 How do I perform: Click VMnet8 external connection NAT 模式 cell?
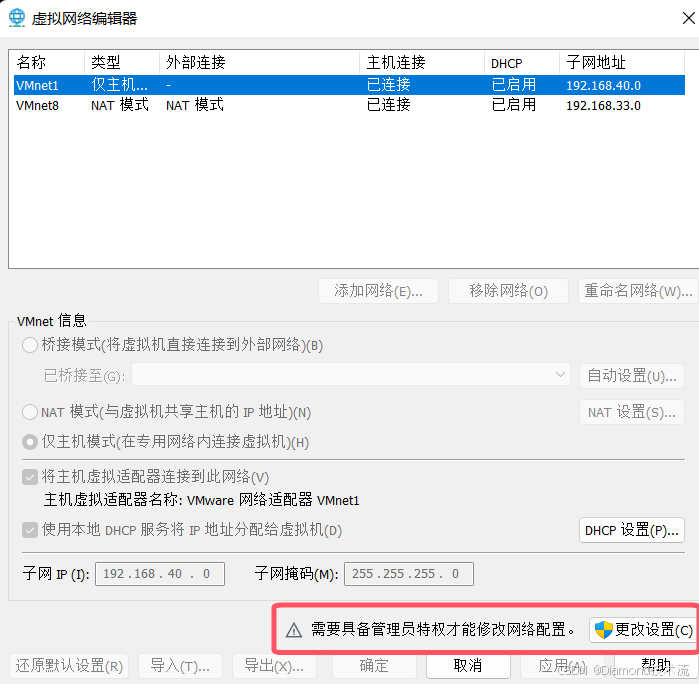click(x=195, y=105)
